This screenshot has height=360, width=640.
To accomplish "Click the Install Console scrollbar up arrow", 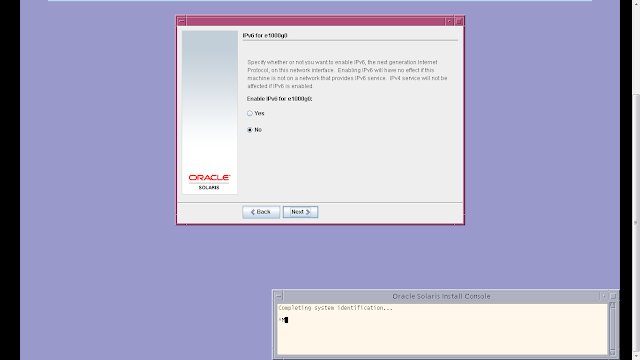I will 612,306.
